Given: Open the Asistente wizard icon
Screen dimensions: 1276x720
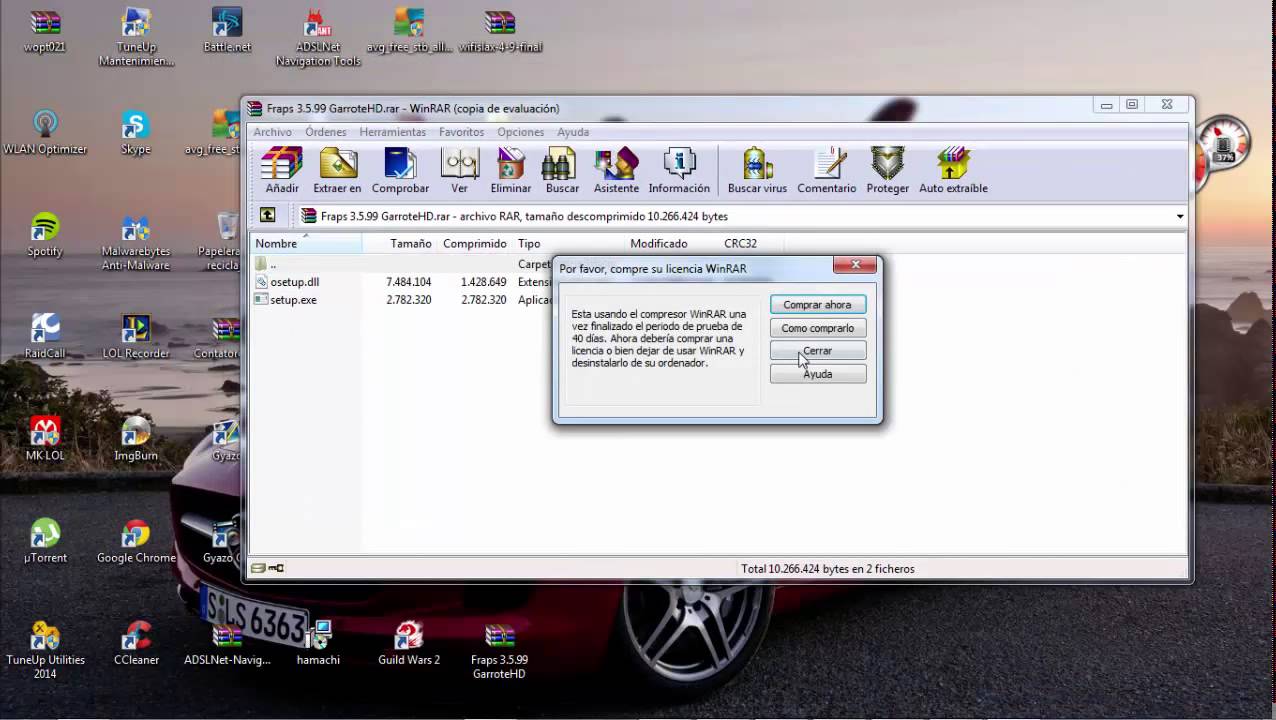Looking at the screenshot, I should (x=616, y=170).
